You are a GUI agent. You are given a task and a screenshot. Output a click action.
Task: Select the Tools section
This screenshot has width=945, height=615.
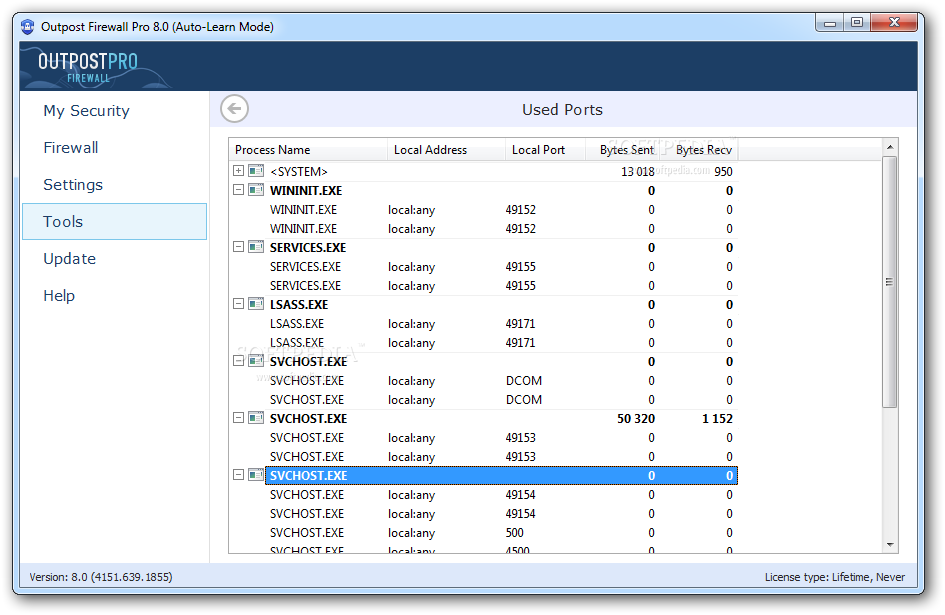pos(115,221)
